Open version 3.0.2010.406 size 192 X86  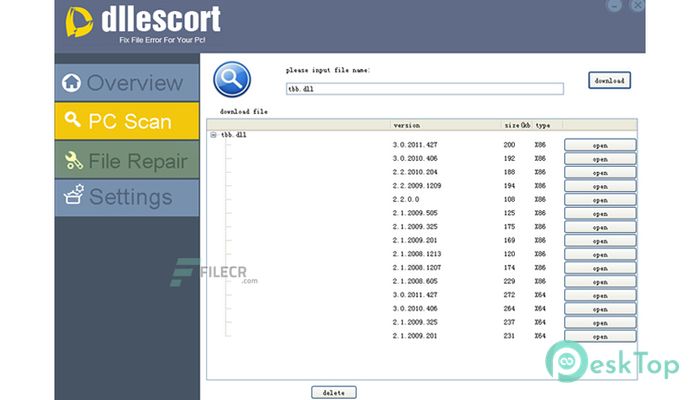coord(600,159)
